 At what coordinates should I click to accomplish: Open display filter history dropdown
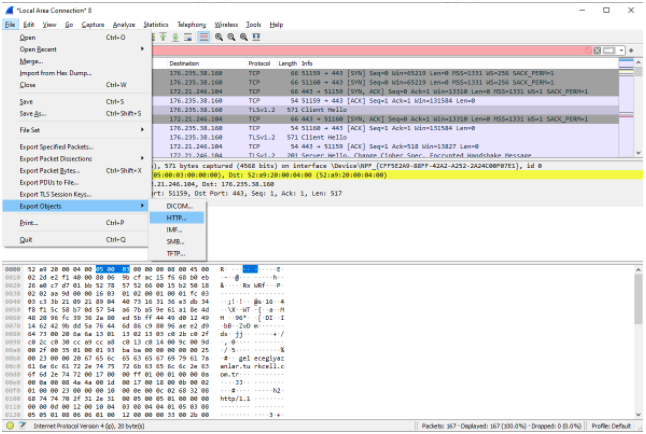point(621,50)
